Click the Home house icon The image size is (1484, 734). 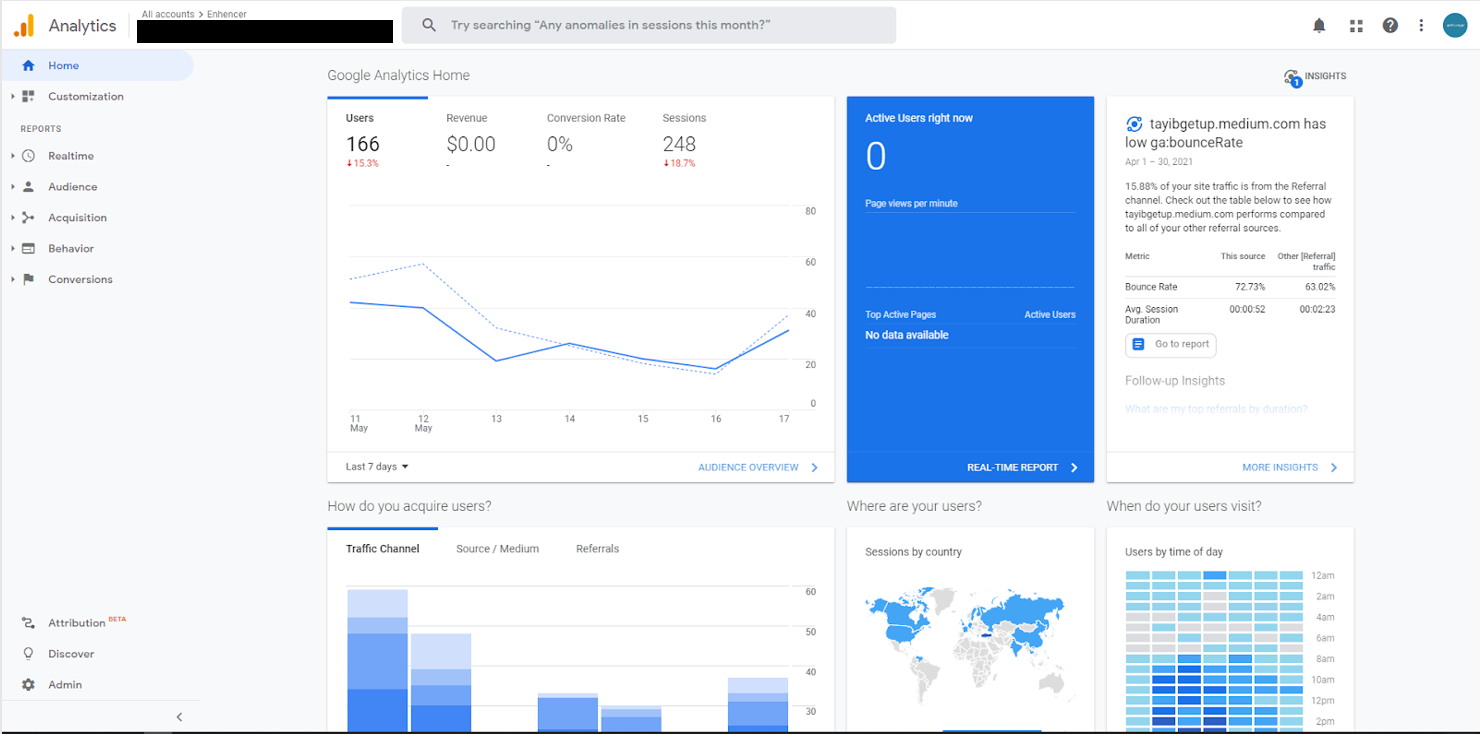coord(28,66)
